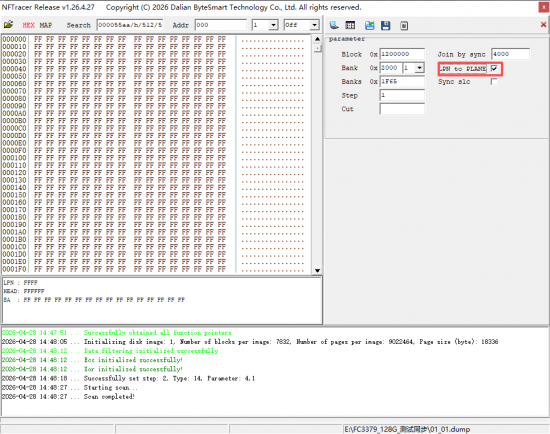Uncheck the LPN to PLANE checkbox
Image resolution: width=550 pixels, height=434 pixels.
494,68
